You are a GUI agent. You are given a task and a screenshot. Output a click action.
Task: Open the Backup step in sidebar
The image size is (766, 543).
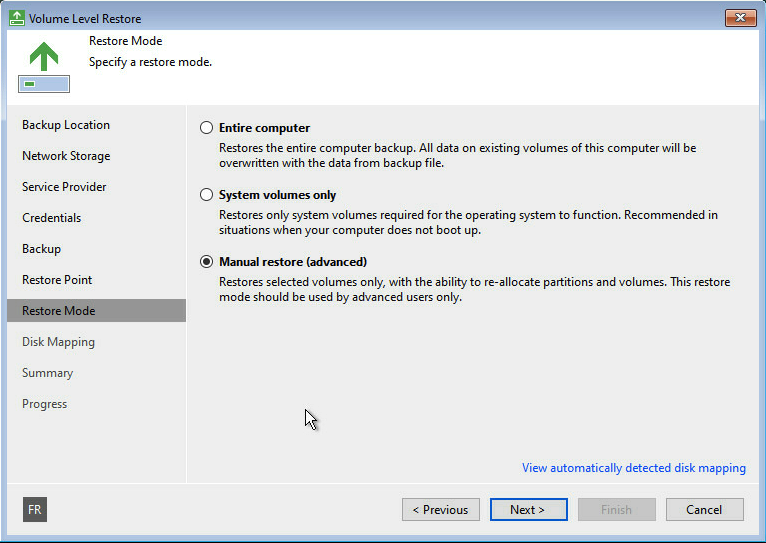click(42, 249)
